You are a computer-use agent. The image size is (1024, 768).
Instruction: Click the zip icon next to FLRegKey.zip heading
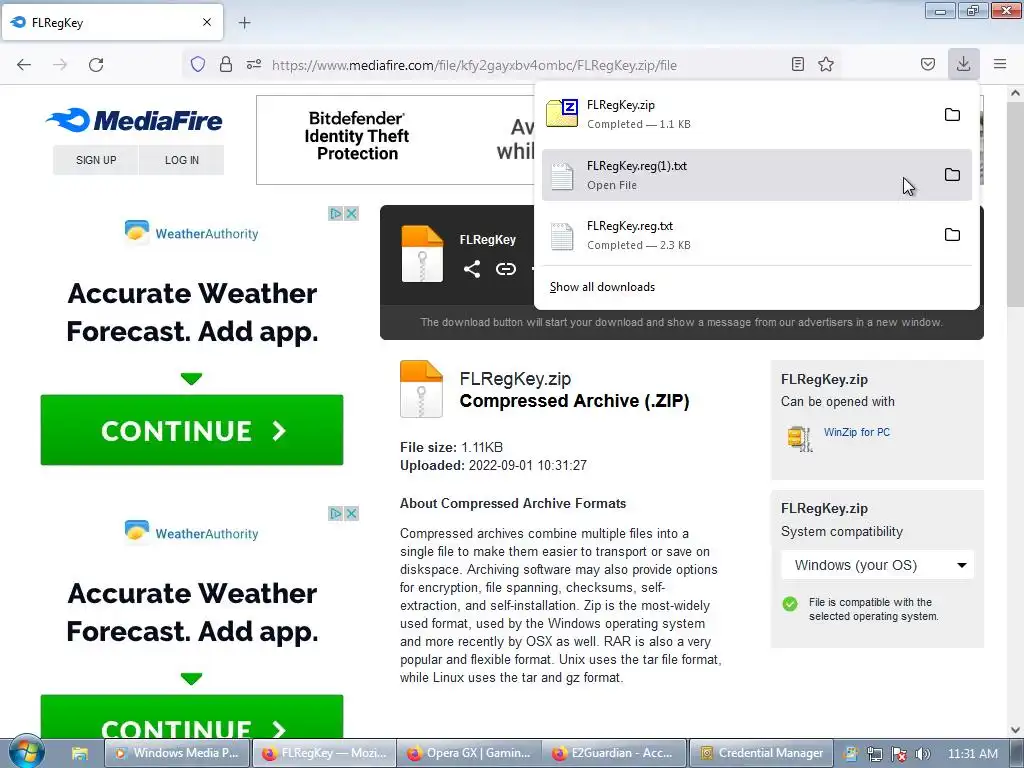pyautogui.click(x=421, y=389)
